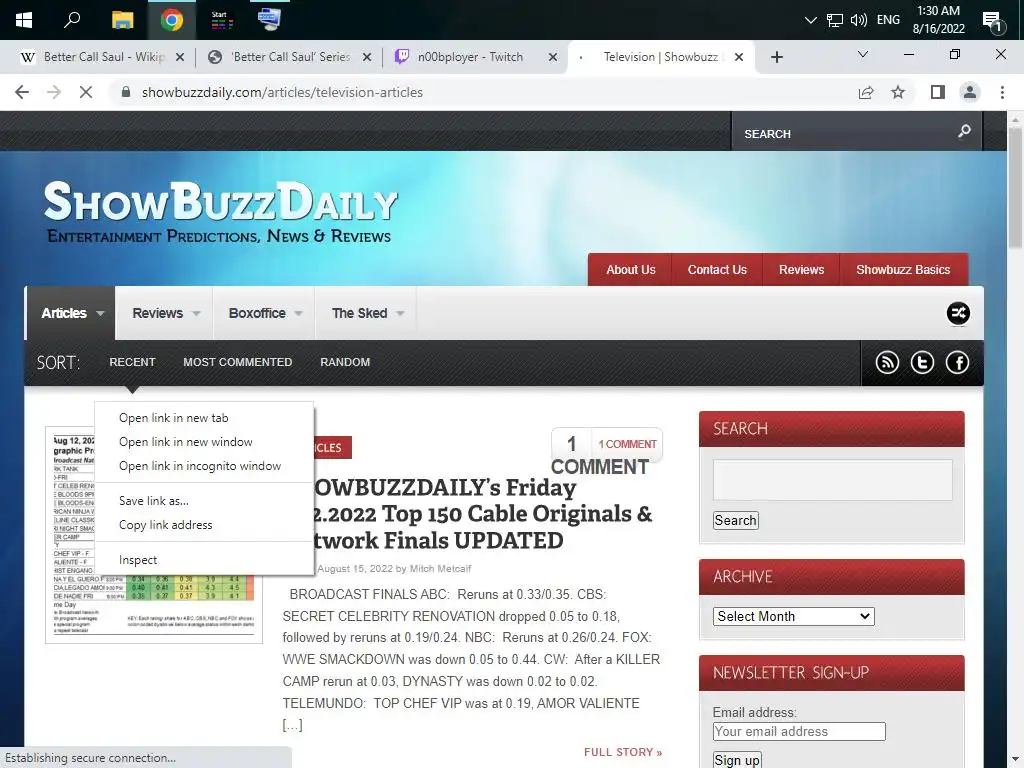Viewport: 1024px width, 768px height.
Task: Open the Top 150 Cable Originals headline
Action: 483,514
